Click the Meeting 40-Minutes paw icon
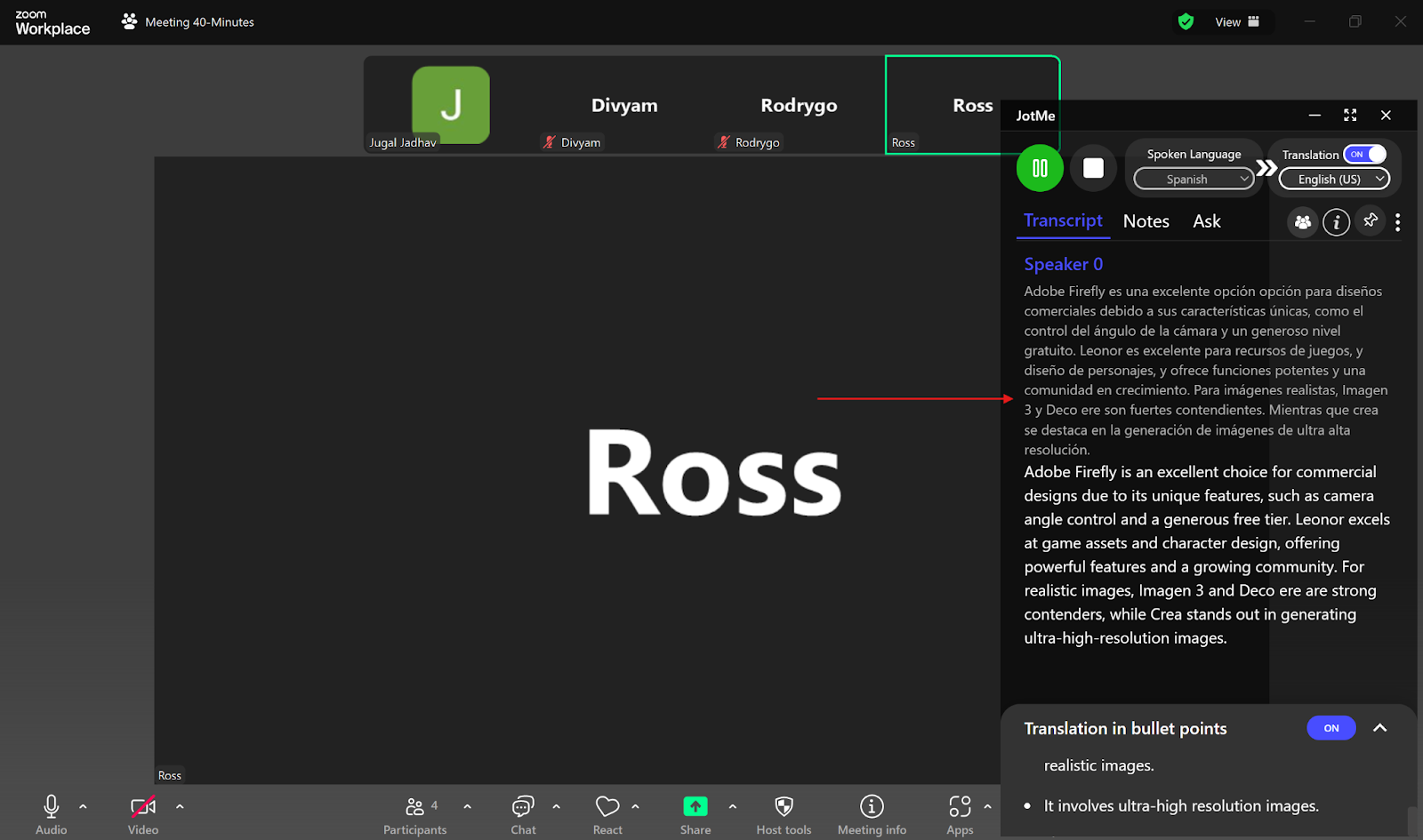The image size is (1423, 840). [130, 21]
